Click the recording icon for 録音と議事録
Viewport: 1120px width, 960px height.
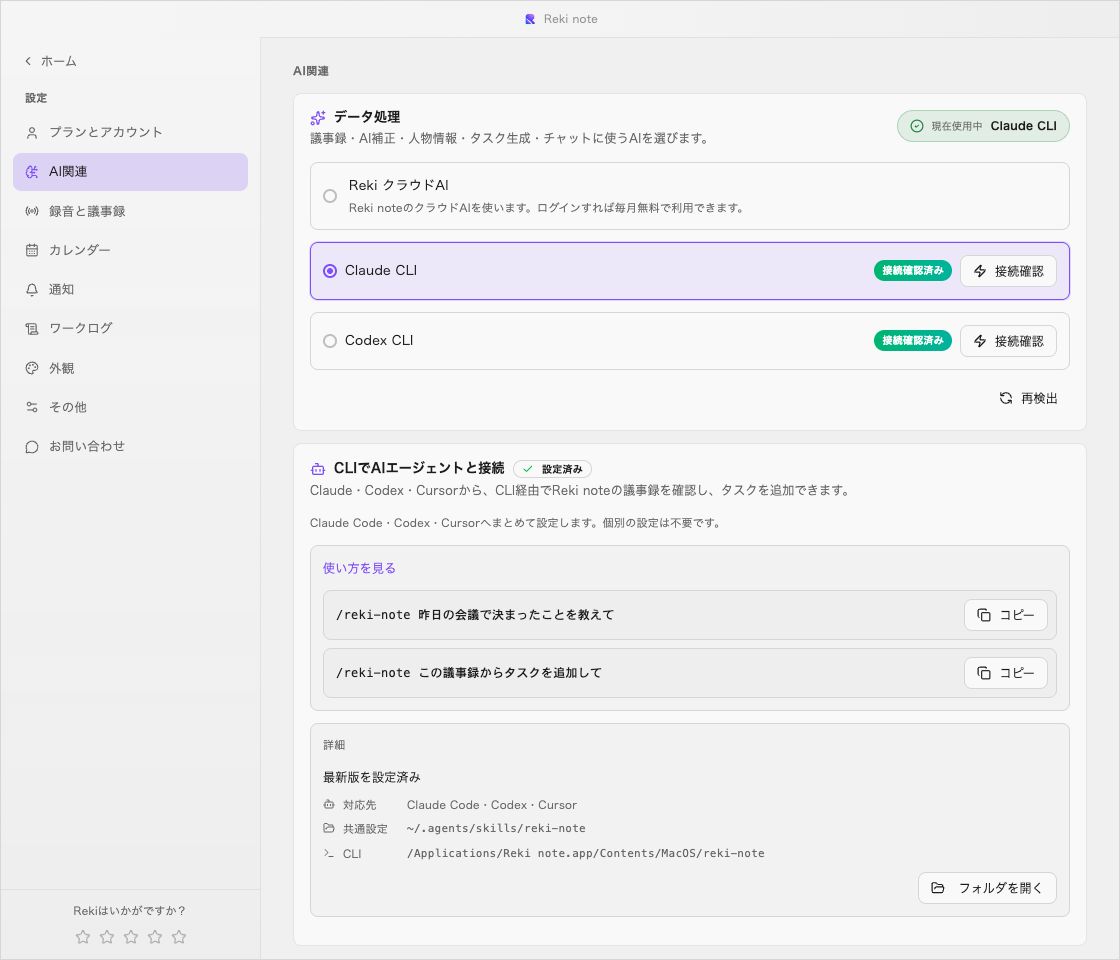(x=31, y=211)
